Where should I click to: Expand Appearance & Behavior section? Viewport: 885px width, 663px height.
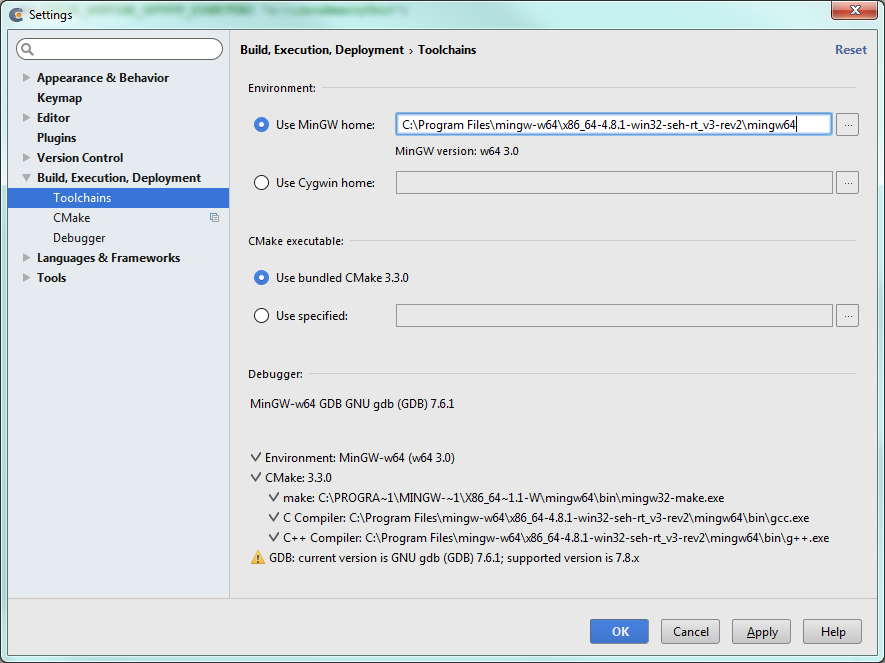26,77
